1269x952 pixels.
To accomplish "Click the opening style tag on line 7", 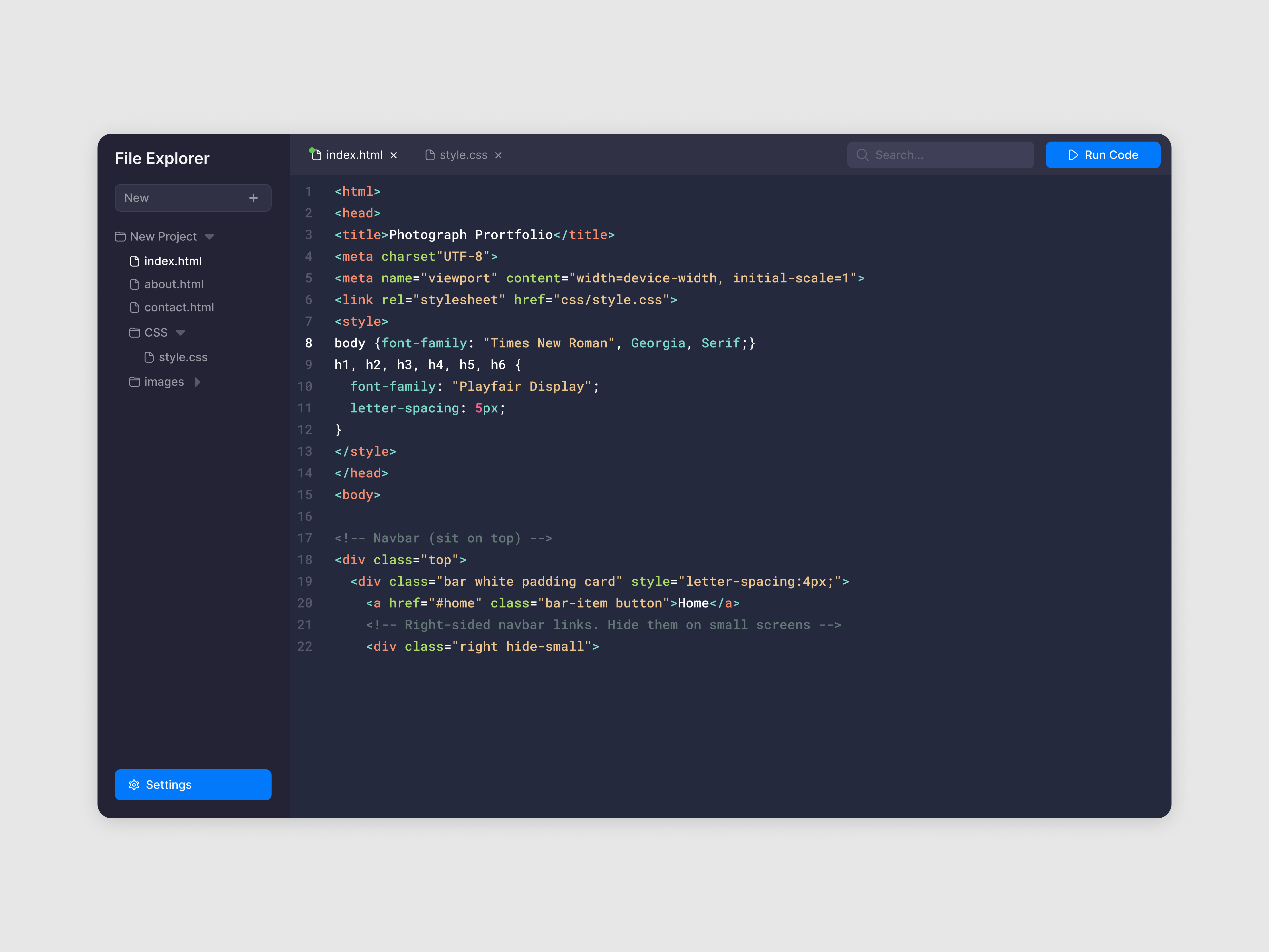I will pos(361,322).
